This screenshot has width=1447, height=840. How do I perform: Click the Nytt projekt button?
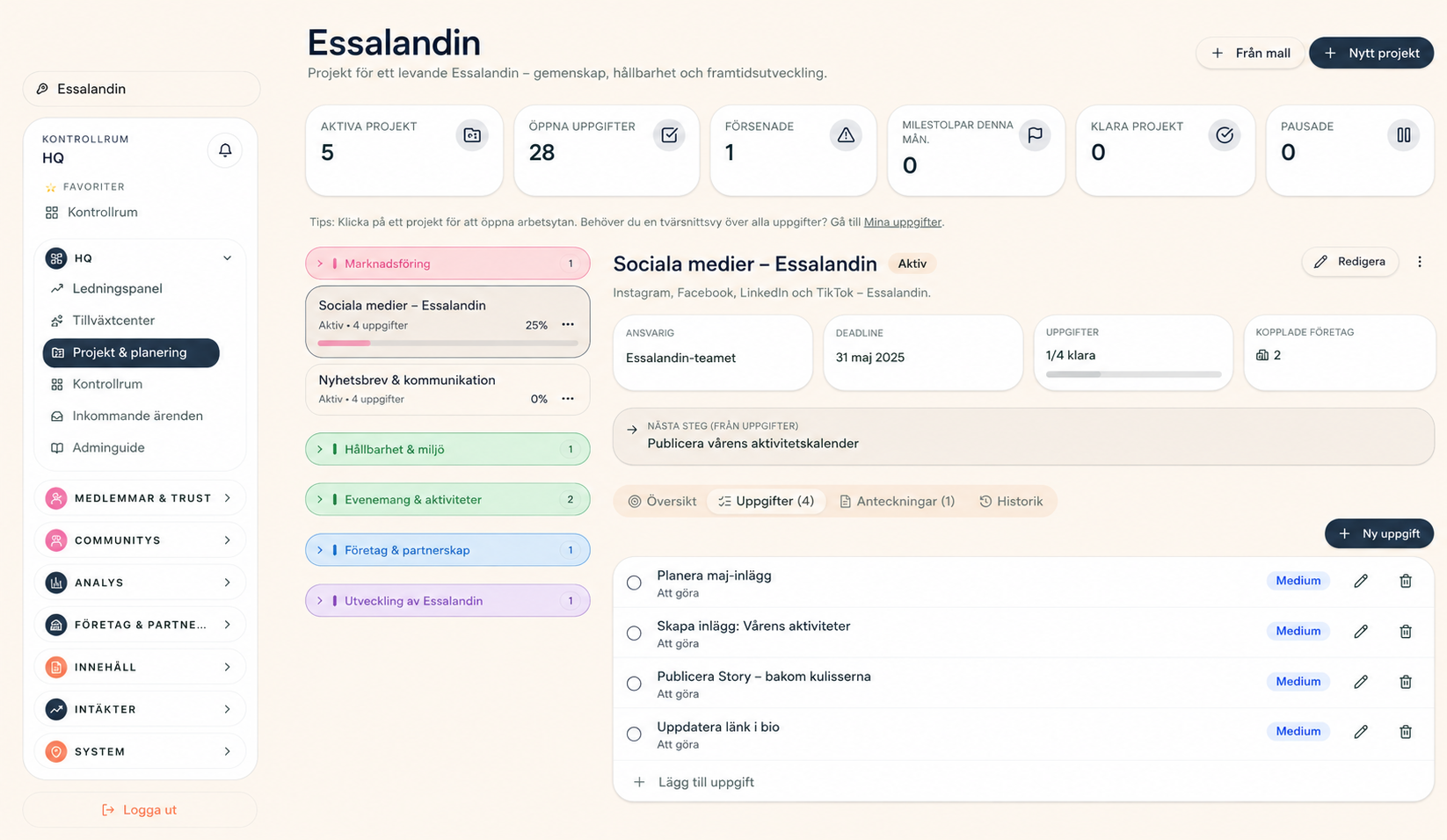[x=1371, y=53]
